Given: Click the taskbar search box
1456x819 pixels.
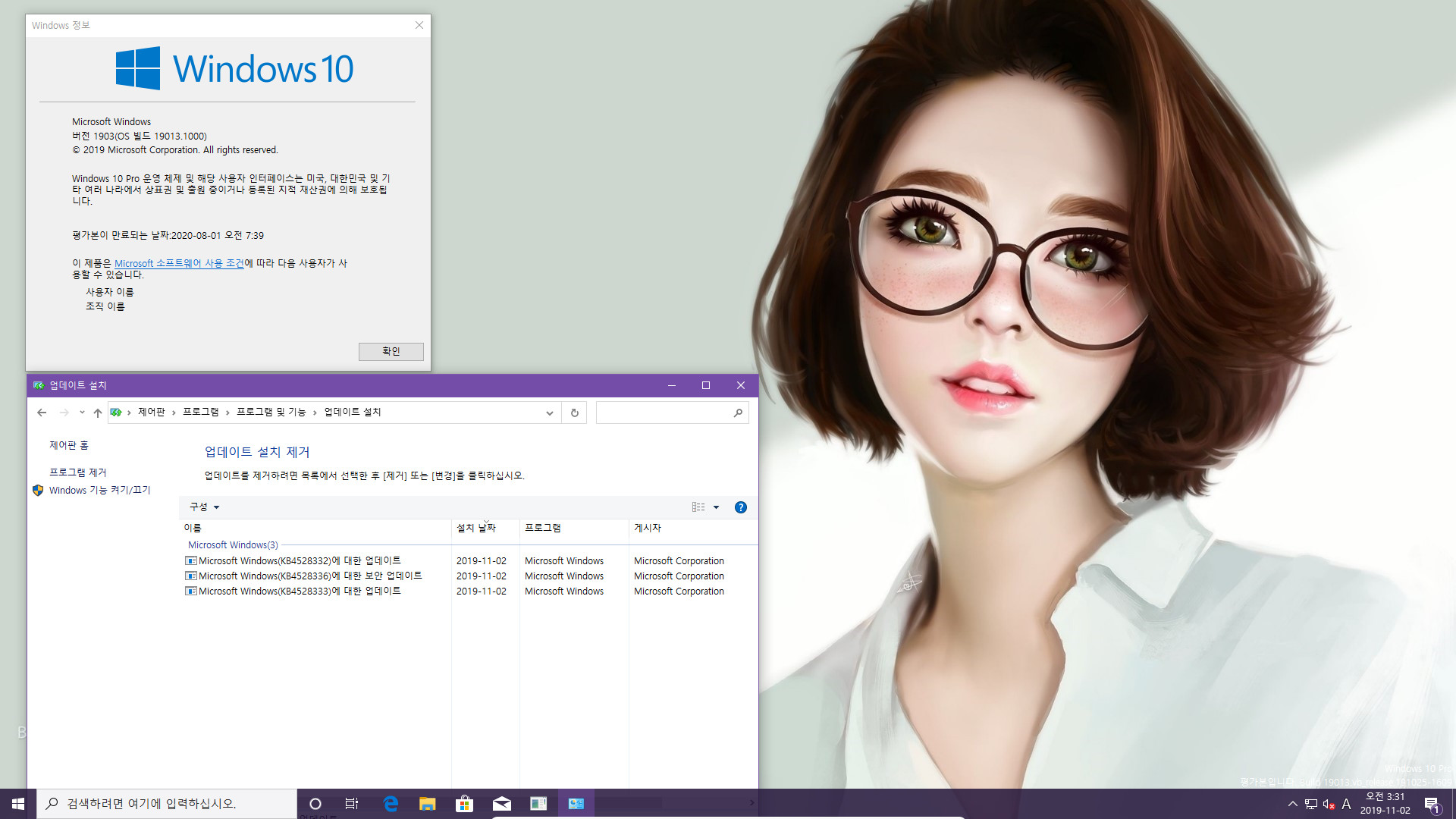Looking at the screenshot, I should coord(167,803).
